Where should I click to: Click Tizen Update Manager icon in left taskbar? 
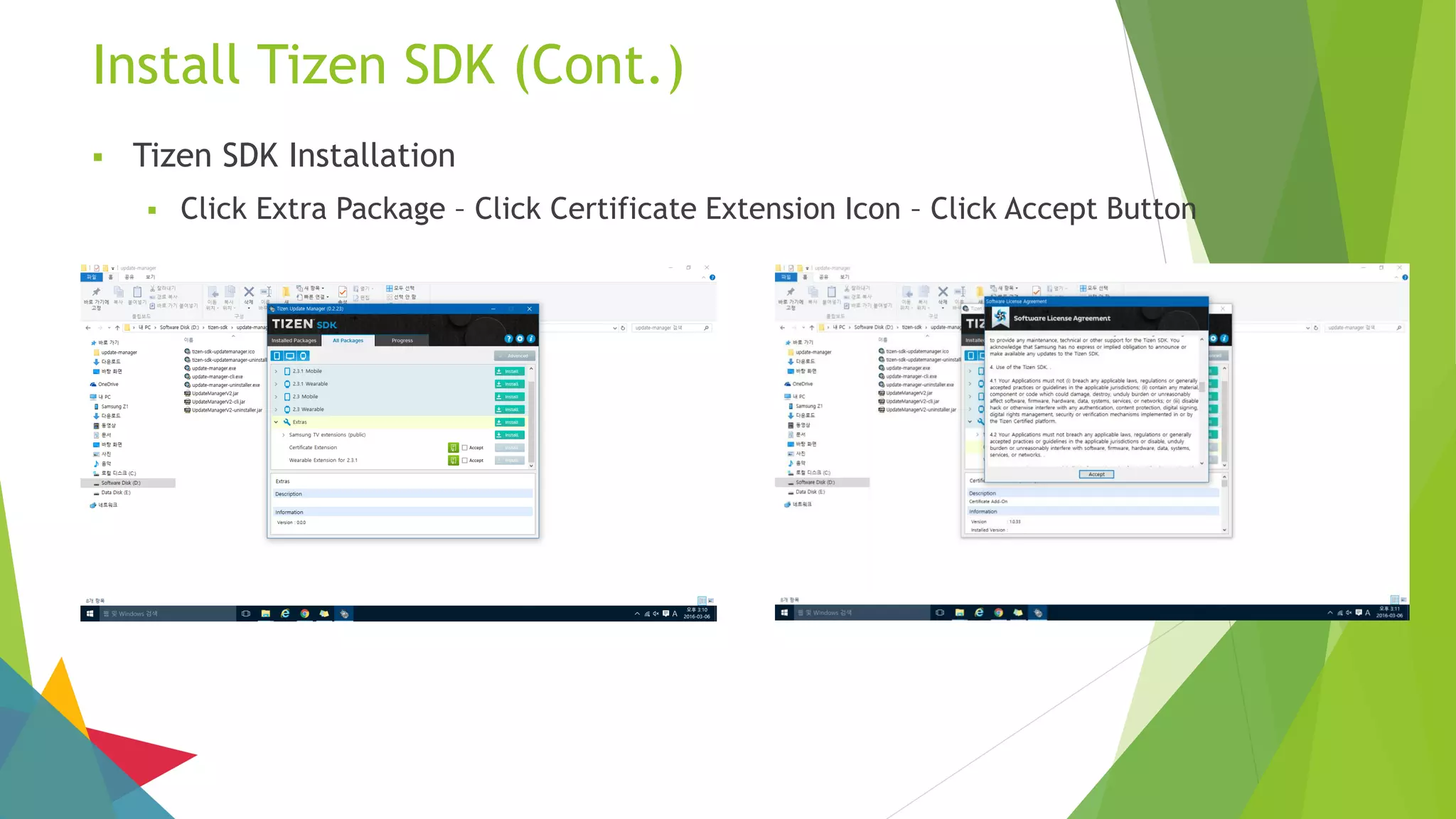[344, 614]
